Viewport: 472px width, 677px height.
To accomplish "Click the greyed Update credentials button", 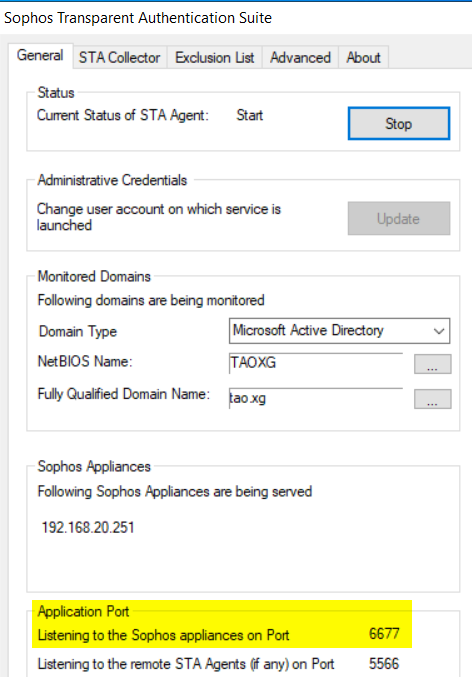I will (399, 218).
